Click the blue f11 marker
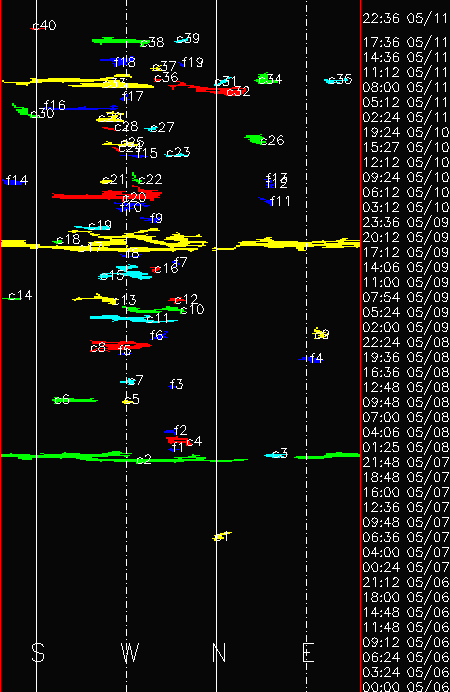Screen dimensions: 450x692 [266, 201]
